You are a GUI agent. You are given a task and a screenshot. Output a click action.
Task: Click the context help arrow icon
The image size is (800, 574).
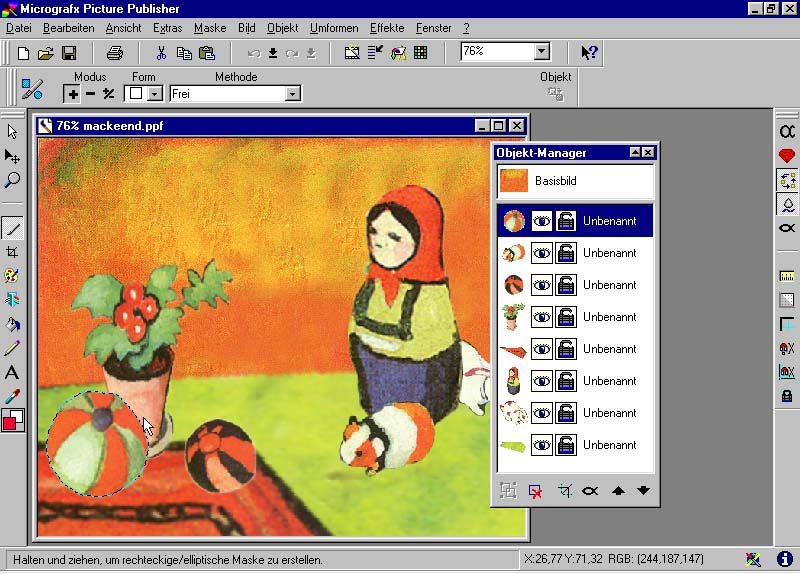(589, 52)
